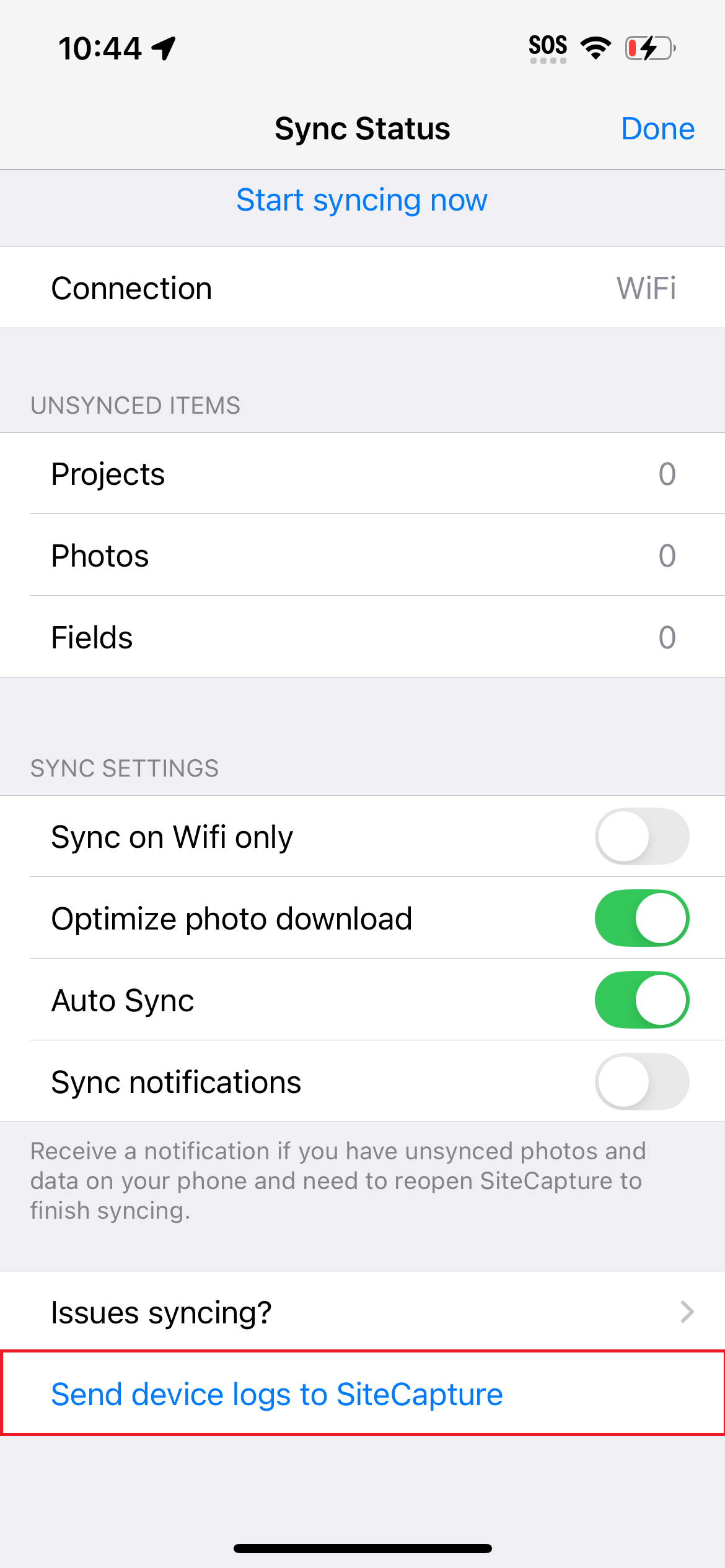Turn on Sync notifications switch
The image size is (725, 1568).
point(641,1082)
